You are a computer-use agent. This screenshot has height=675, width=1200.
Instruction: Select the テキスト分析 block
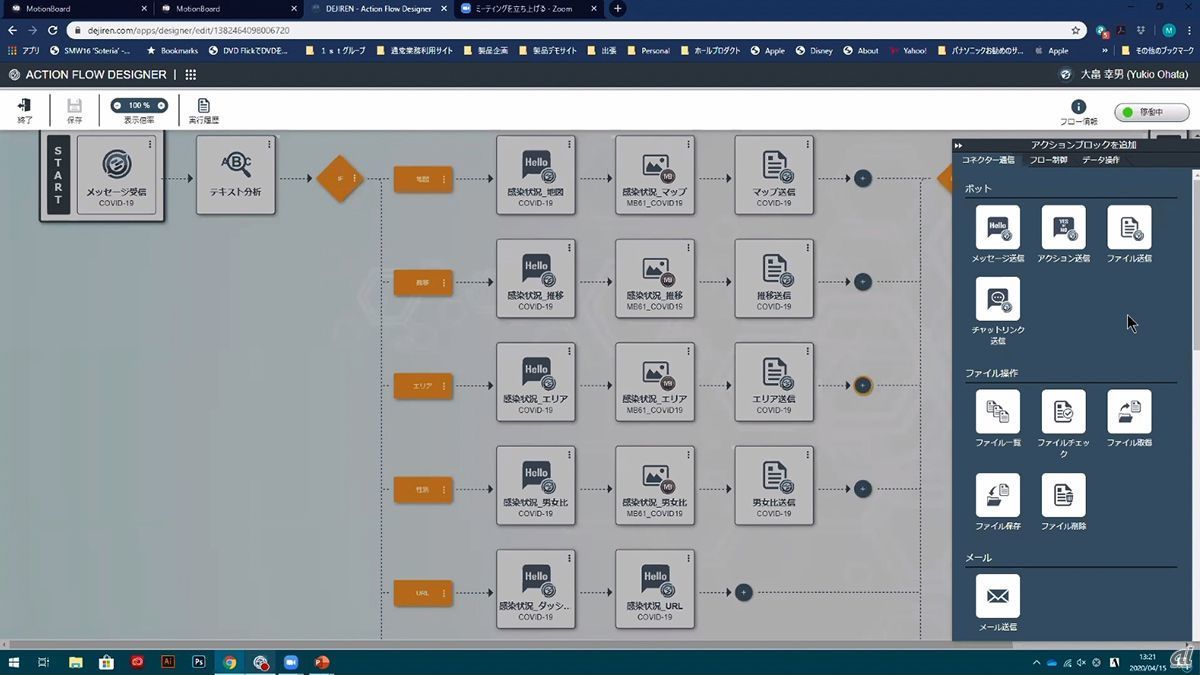point(236,174)
